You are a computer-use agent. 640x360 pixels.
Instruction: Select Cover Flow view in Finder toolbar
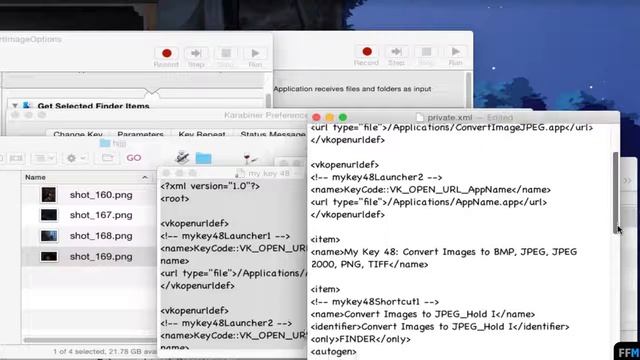[16, 158]
